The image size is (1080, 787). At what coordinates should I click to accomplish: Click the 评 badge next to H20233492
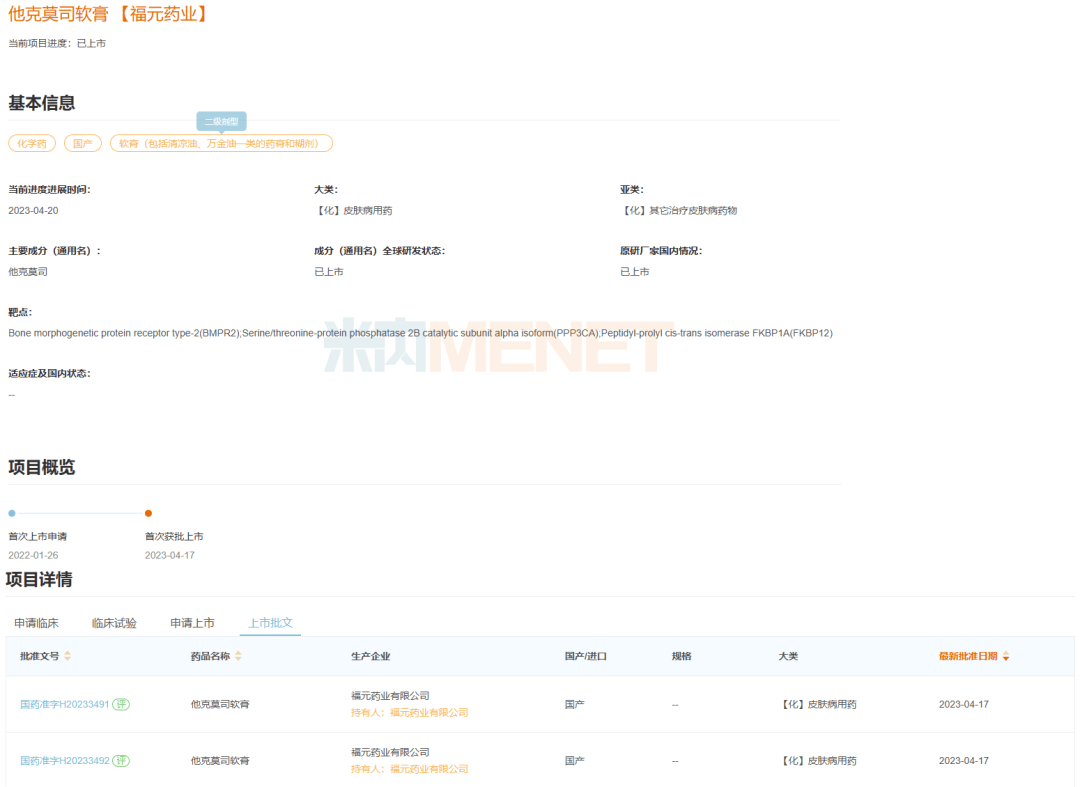point(121,761)
